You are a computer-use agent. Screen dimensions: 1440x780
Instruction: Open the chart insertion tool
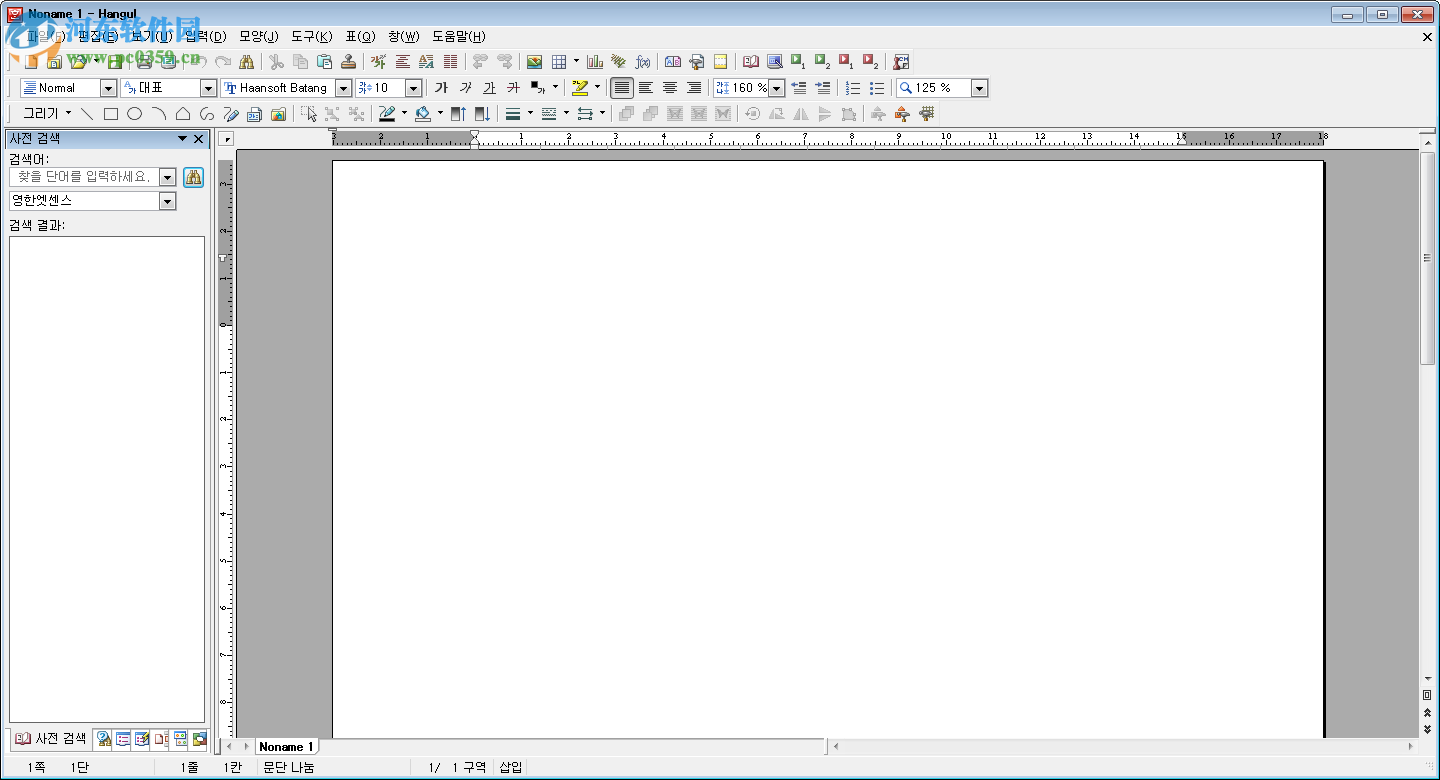coord(595,62)
